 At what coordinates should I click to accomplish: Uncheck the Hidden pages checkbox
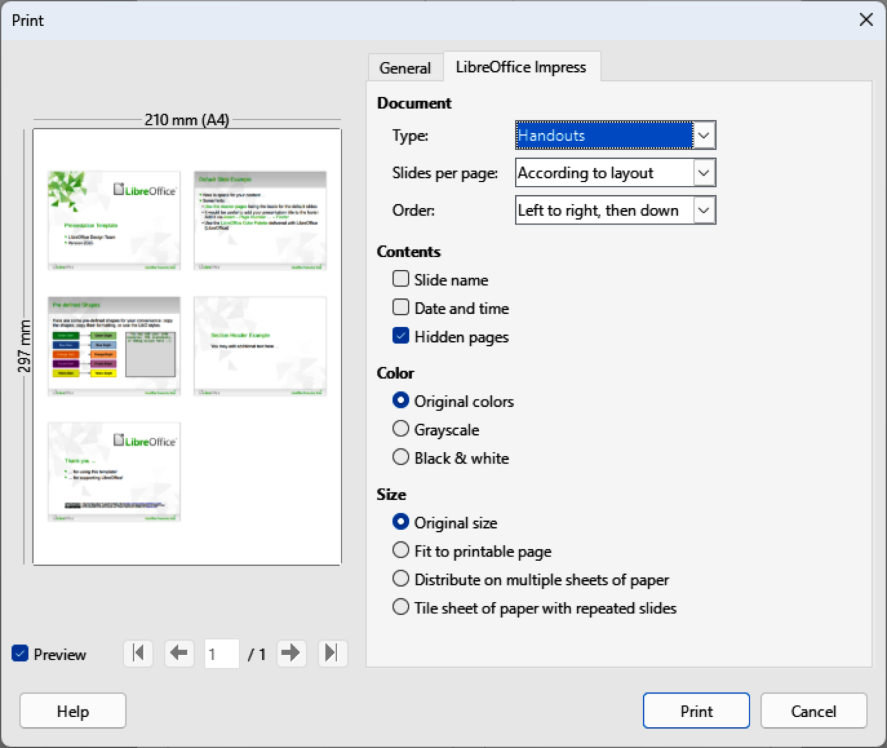[401, 337]
